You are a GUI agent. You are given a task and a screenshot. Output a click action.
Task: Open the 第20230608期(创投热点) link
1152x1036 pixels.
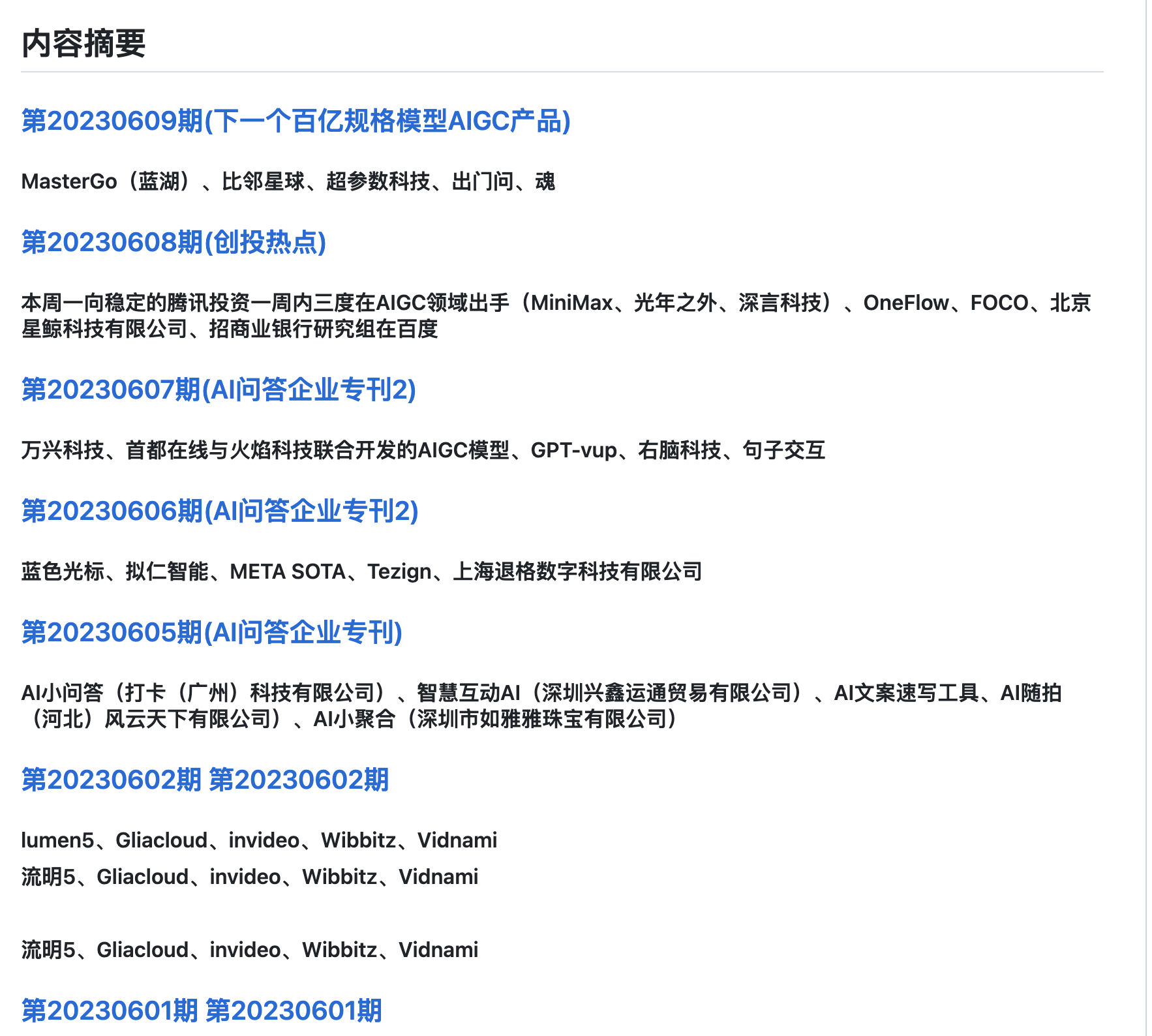(174, 242)
